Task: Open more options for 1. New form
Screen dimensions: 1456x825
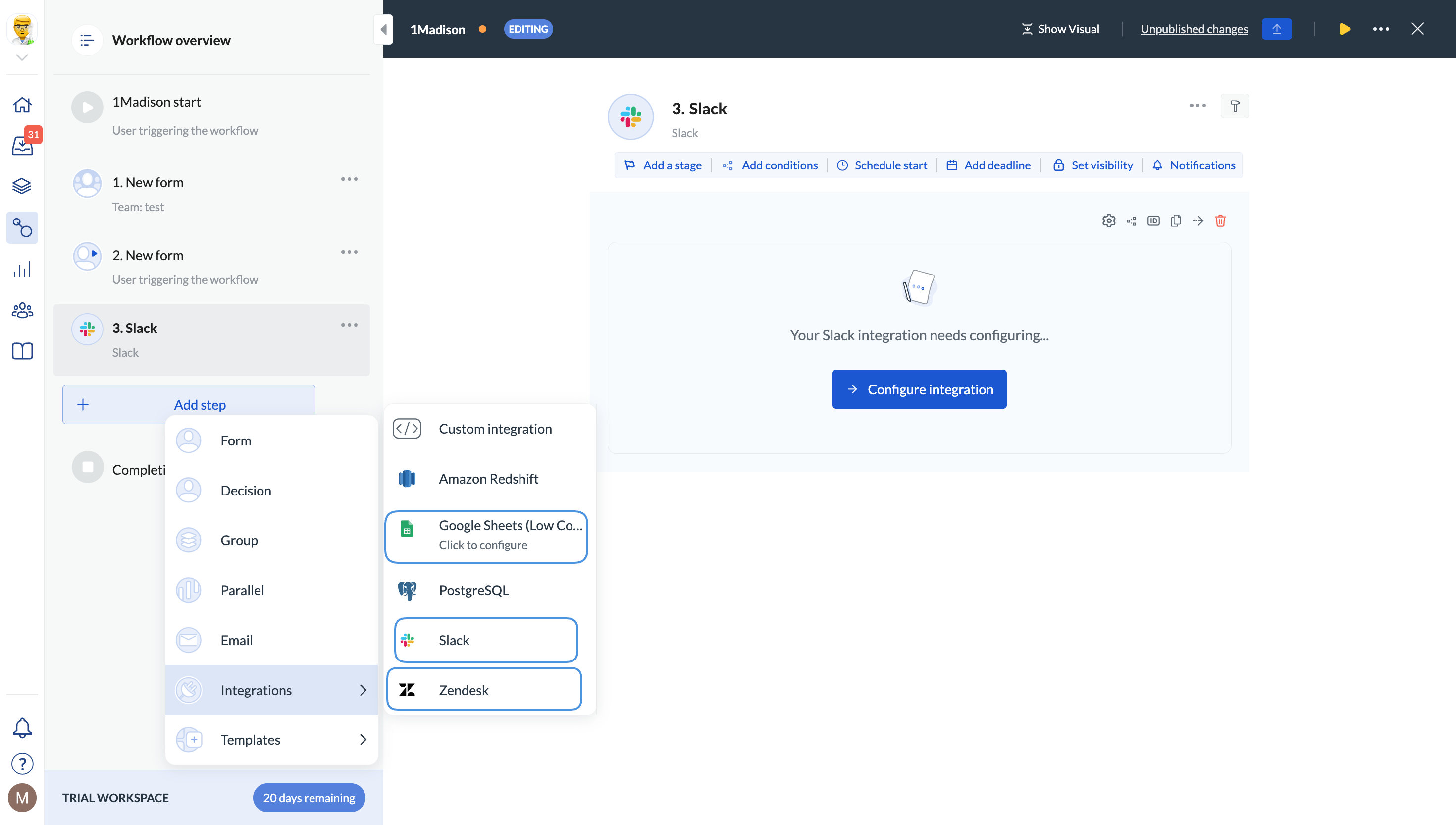Action: [350, 179]
